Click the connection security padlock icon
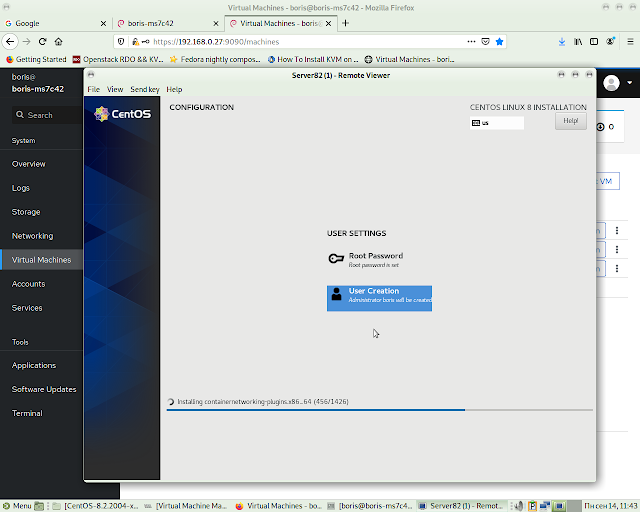The image size is (640, 512). coord(136,42)
